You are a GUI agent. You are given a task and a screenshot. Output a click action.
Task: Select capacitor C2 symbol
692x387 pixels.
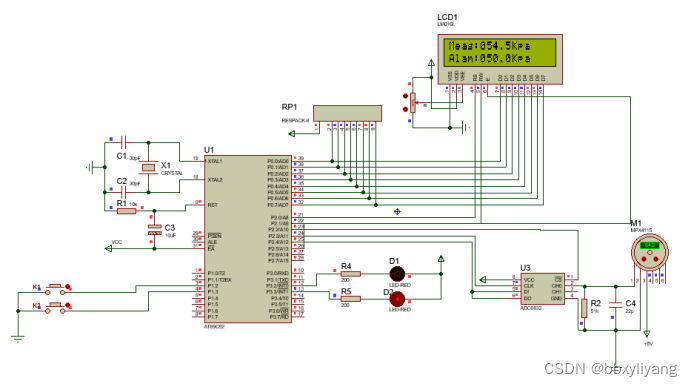(x=124, y=192)
